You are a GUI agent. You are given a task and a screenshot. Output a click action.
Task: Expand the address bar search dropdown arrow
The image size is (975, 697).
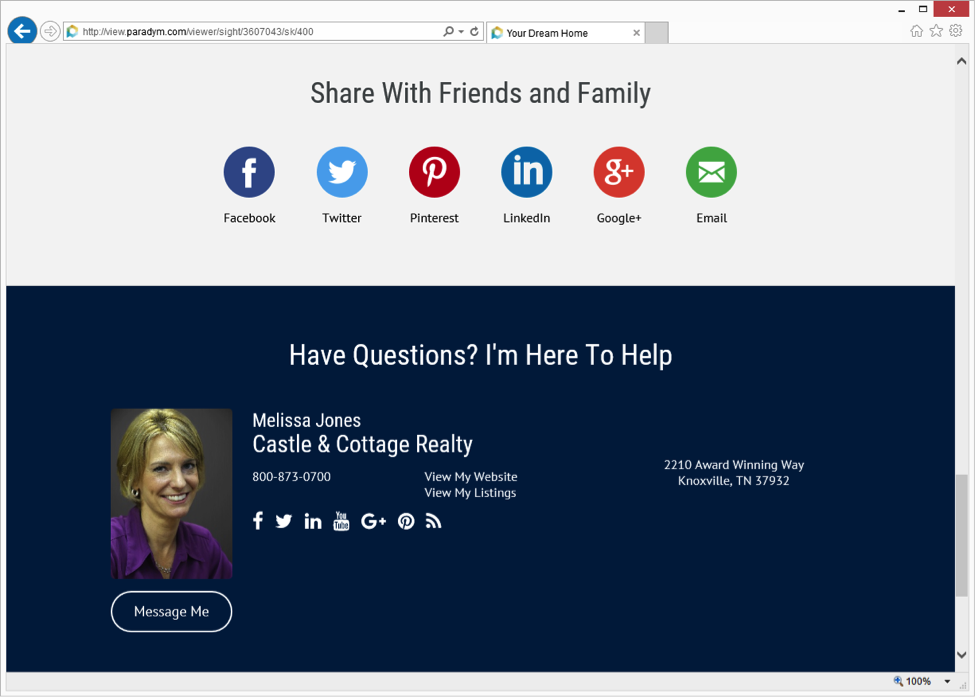[x=461, y=32]
